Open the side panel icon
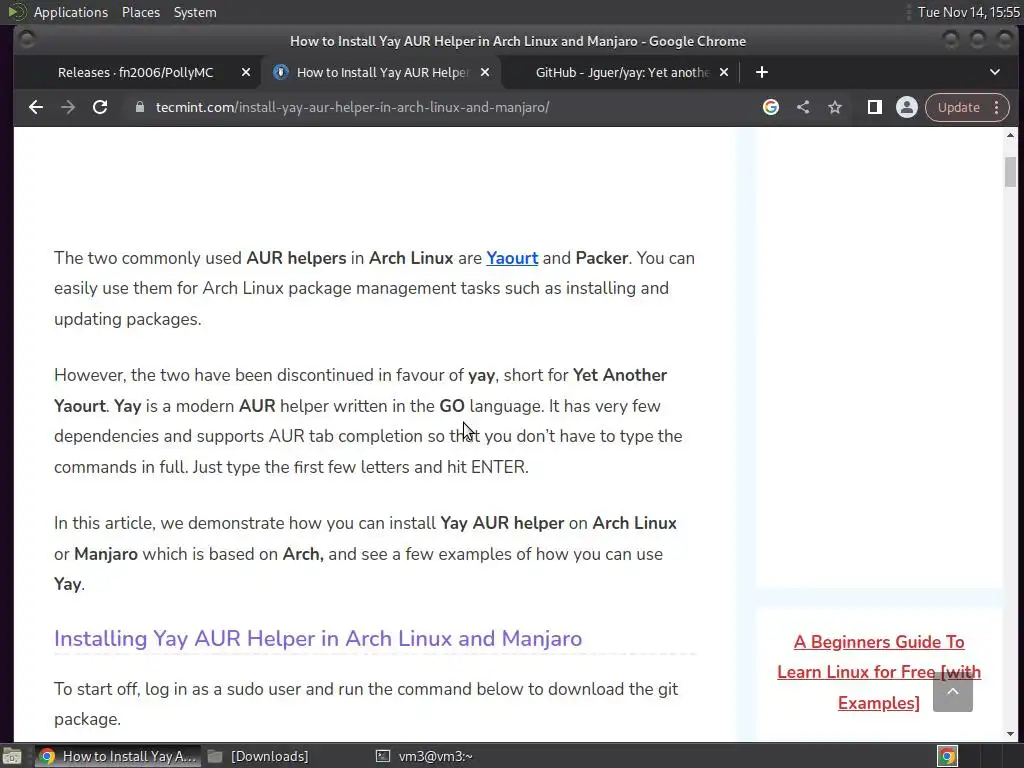 click(x=874, y=107)
